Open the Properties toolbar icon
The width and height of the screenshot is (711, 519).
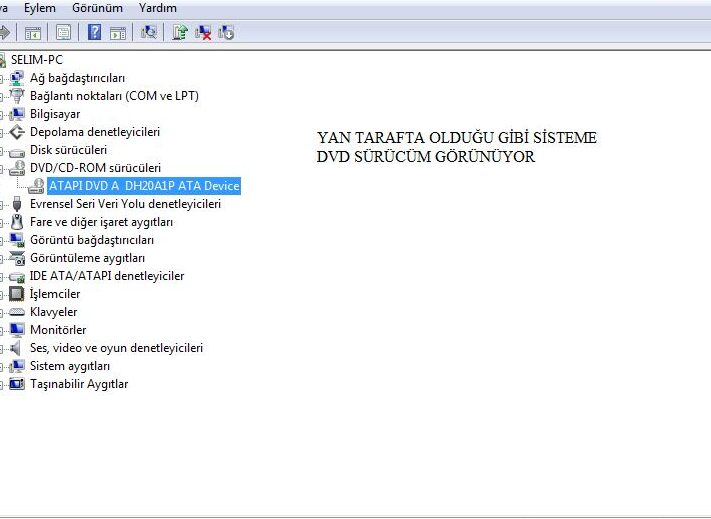(x=63, y=33)
